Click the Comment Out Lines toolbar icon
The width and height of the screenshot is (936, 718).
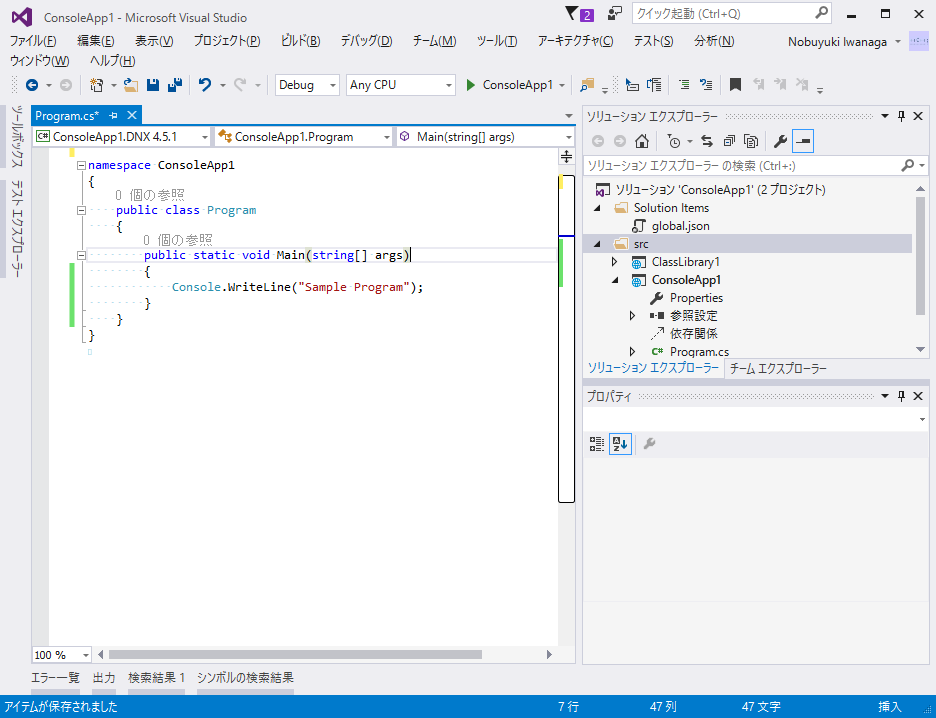(x=684, y=85)
